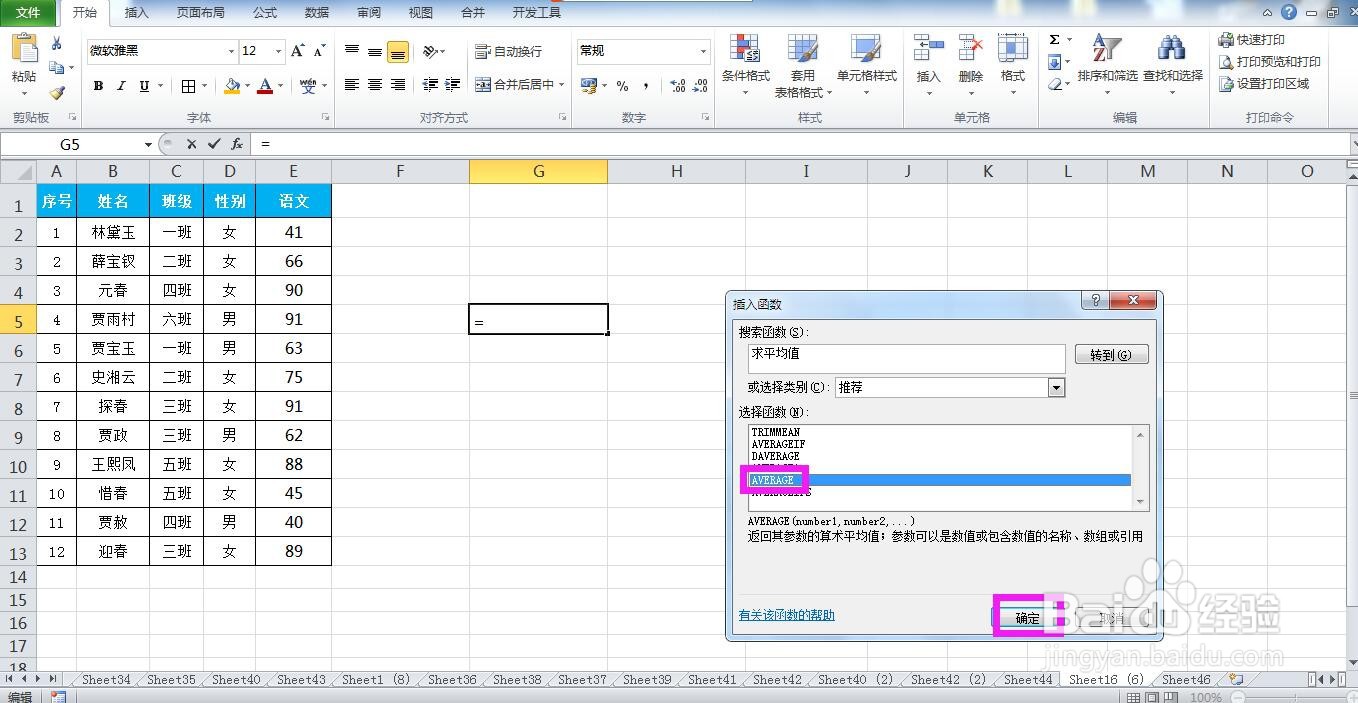
Task: Switch to the 公式 tab
Action: (x=264, y=13)
